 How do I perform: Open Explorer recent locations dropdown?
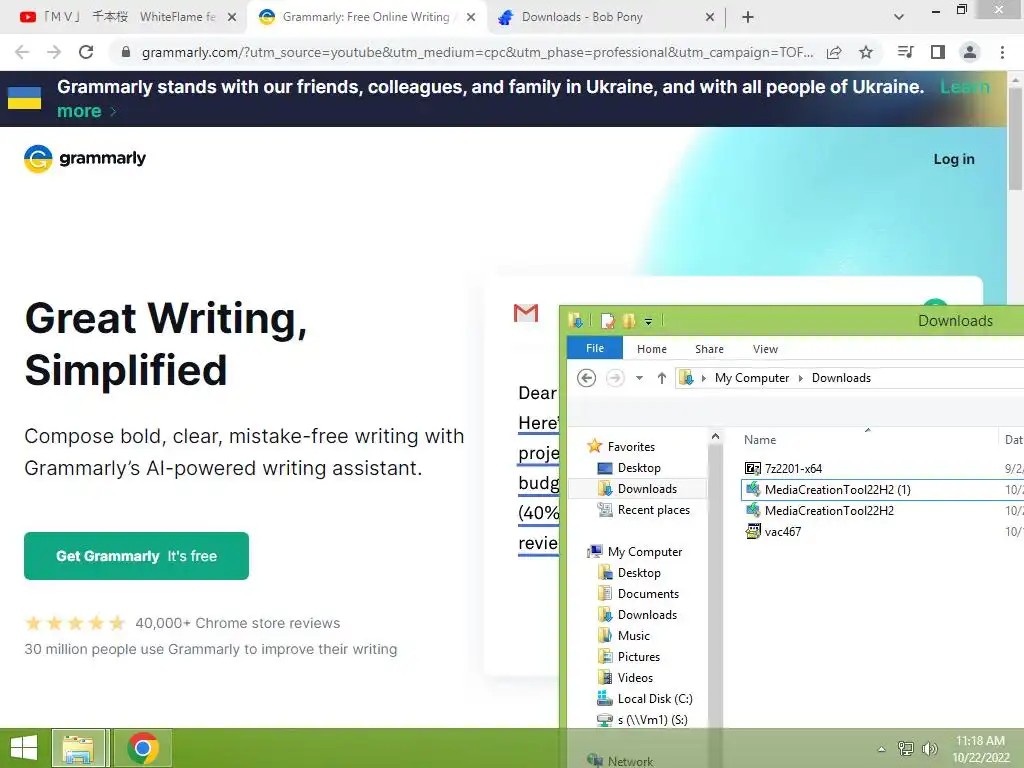point(639,378)
